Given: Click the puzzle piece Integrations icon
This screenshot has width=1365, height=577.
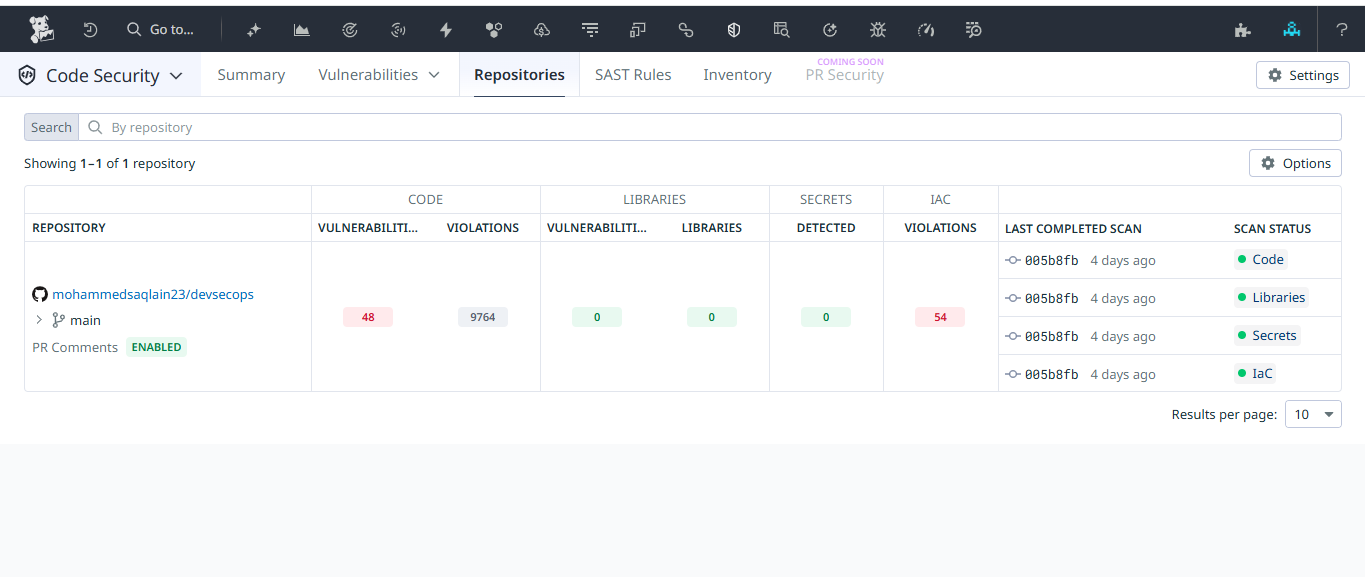Looking at the screenshot, I should point(1242,30).
